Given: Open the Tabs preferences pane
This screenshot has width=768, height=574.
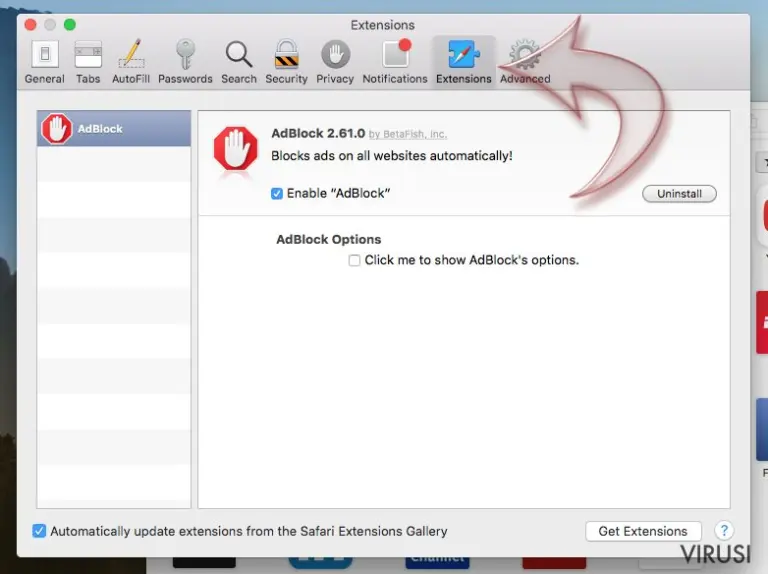Looking at the screenshot, I should tap(88, 62).
